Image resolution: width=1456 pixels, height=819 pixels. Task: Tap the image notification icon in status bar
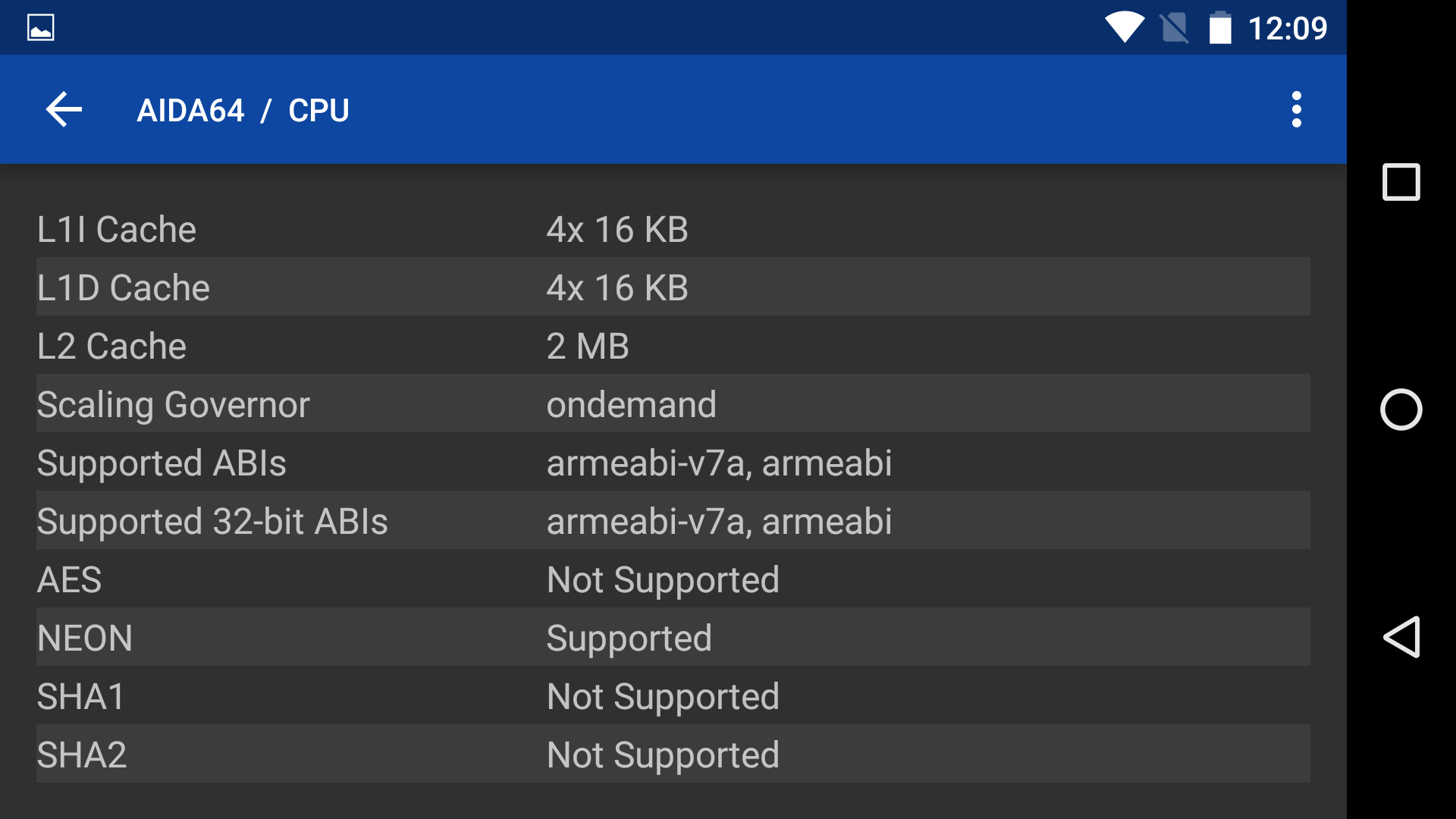[x=41, y=28]
